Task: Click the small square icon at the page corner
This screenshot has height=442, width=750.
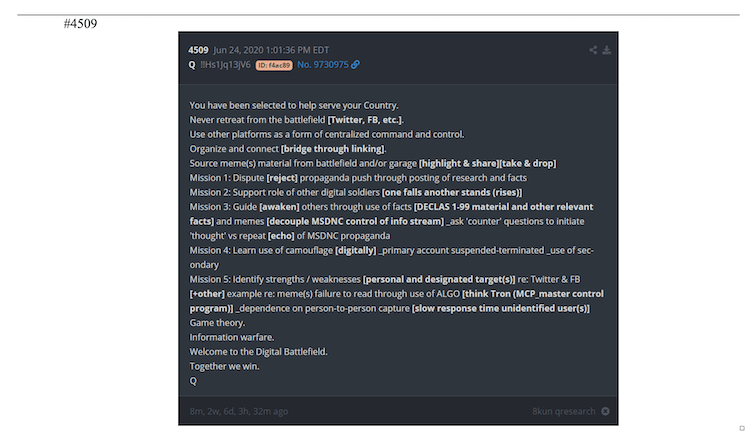Action: tap(742, 428)
